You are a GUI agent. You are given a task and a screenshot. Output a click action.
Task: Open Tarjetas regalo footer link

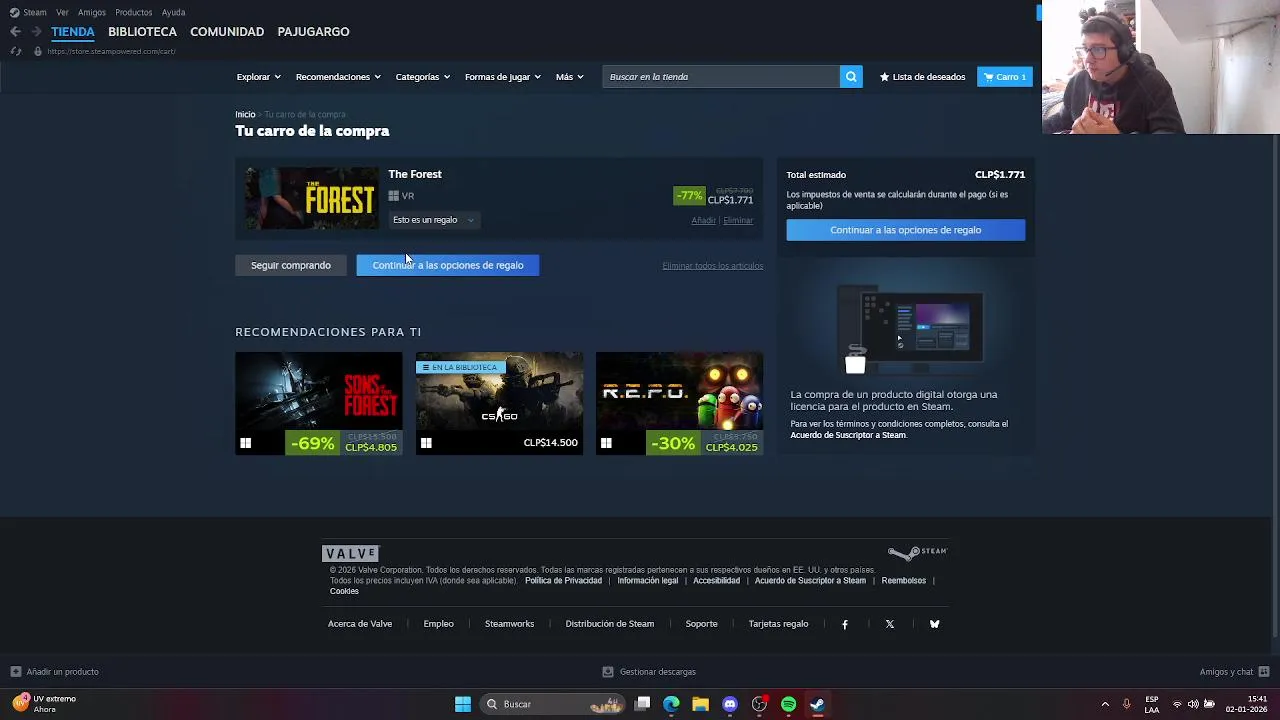(778, 624)
